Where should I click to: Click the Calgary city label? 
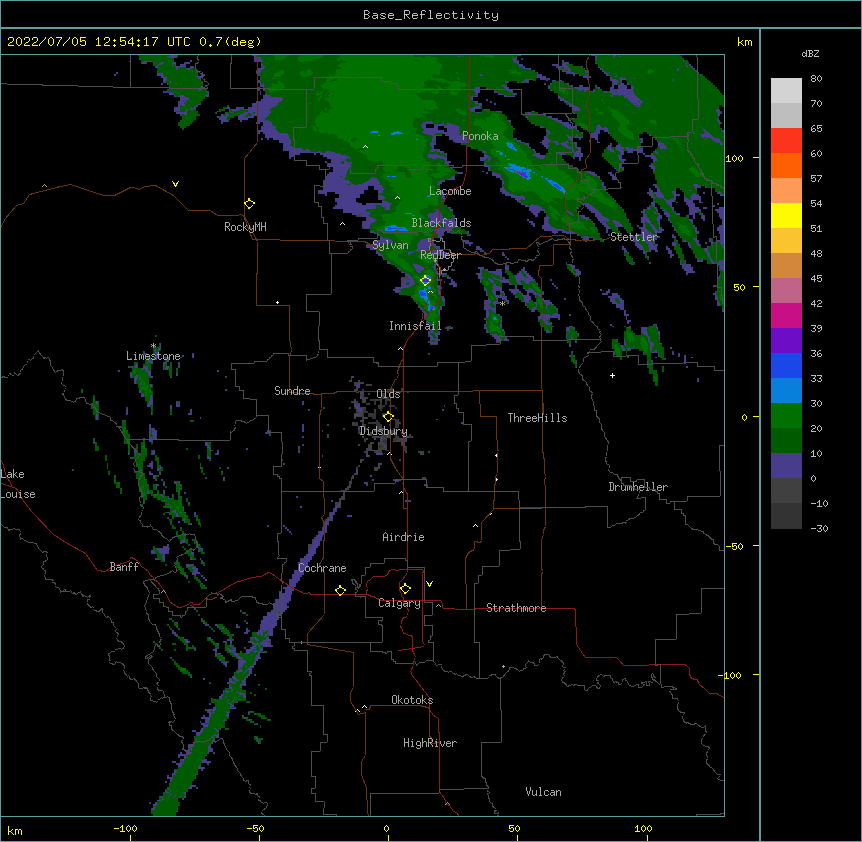click(x=399, y=603)
